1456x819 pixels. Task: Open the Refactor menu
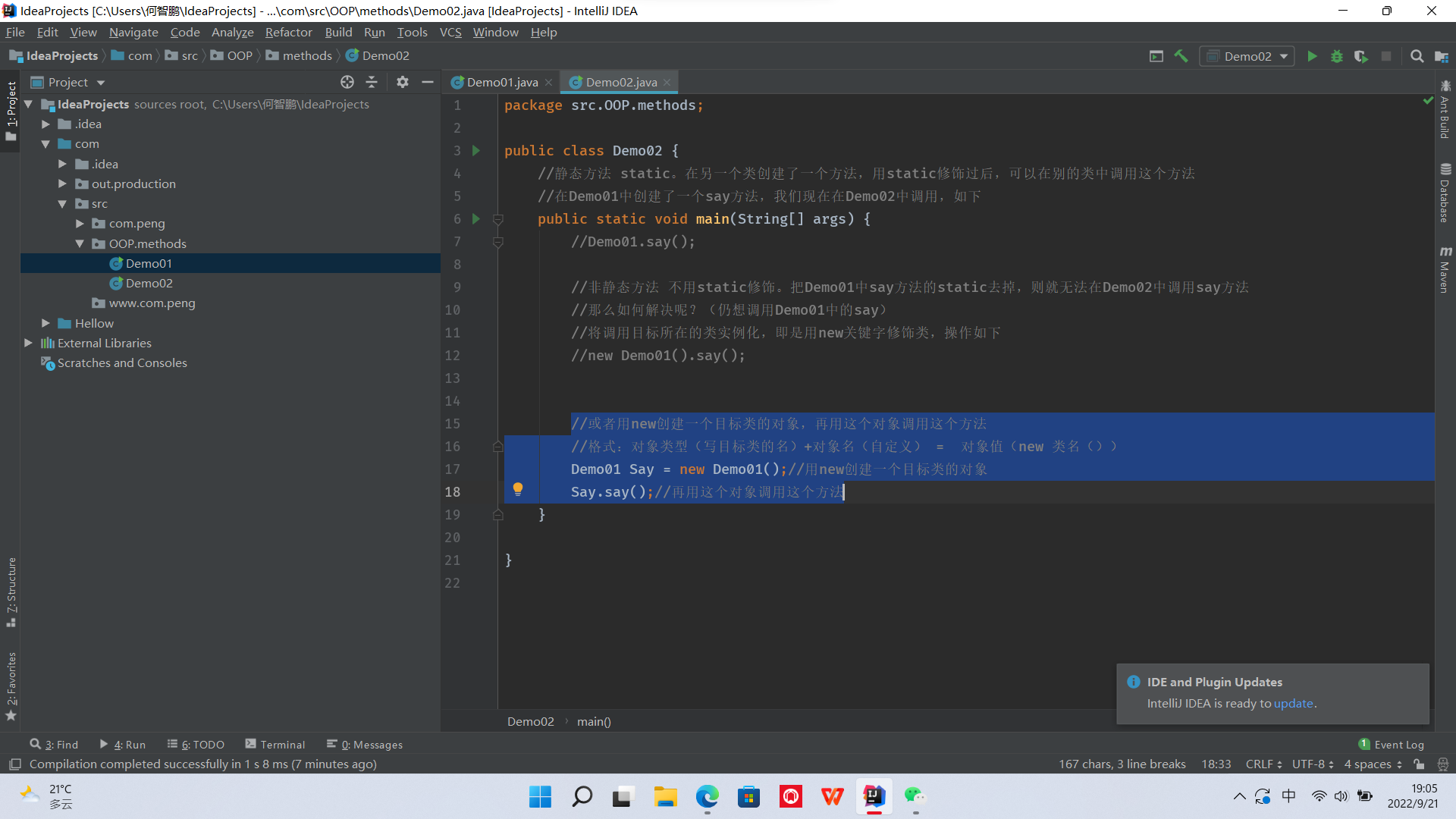coord(288,32)
